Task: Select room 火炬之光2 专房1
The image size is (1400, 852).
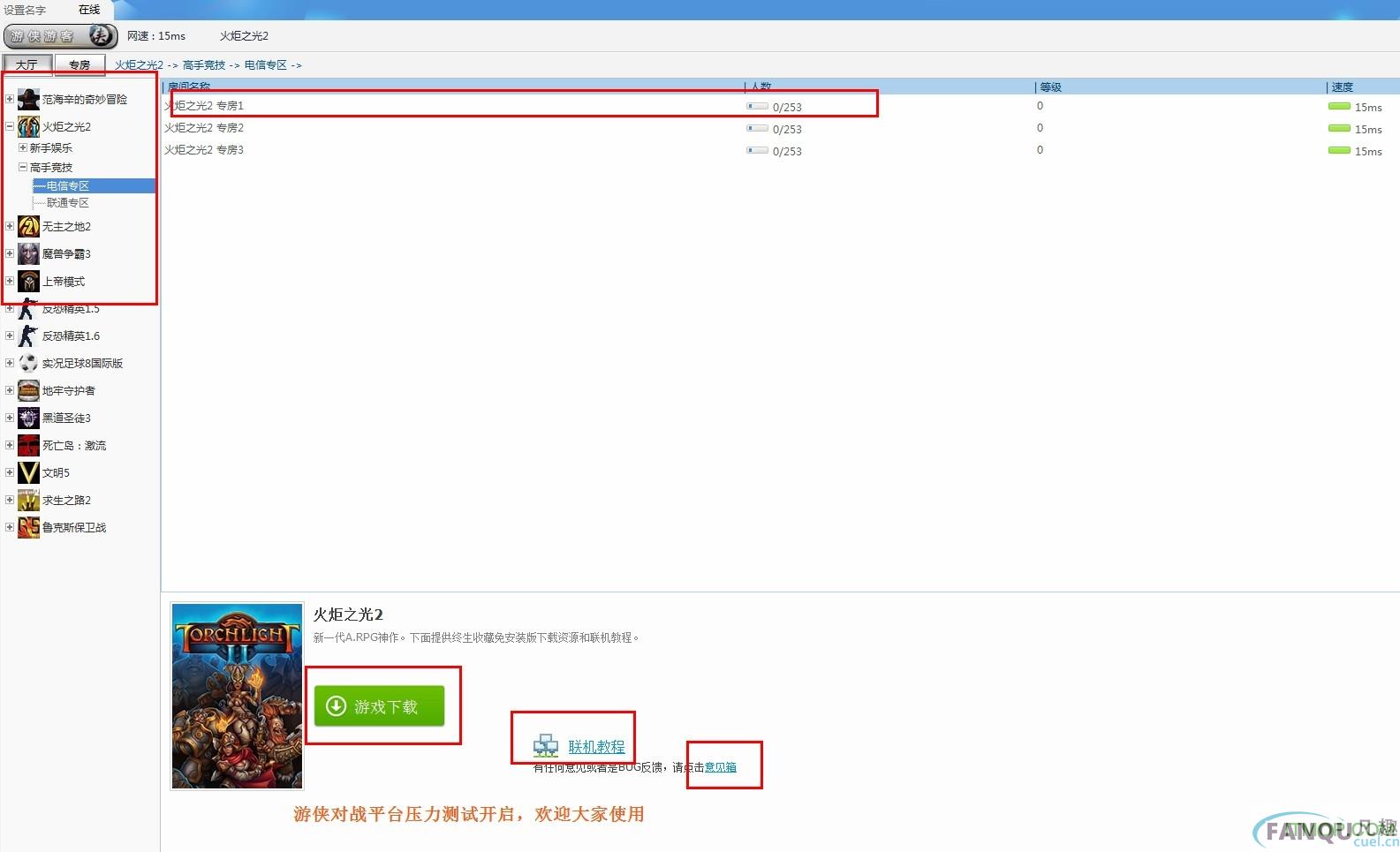Action: point(204,106)
